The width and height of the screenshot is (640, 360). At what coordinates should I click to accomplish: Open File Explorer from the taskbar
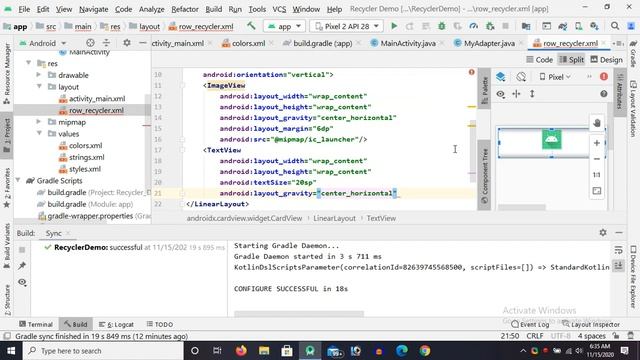[264, 351]
